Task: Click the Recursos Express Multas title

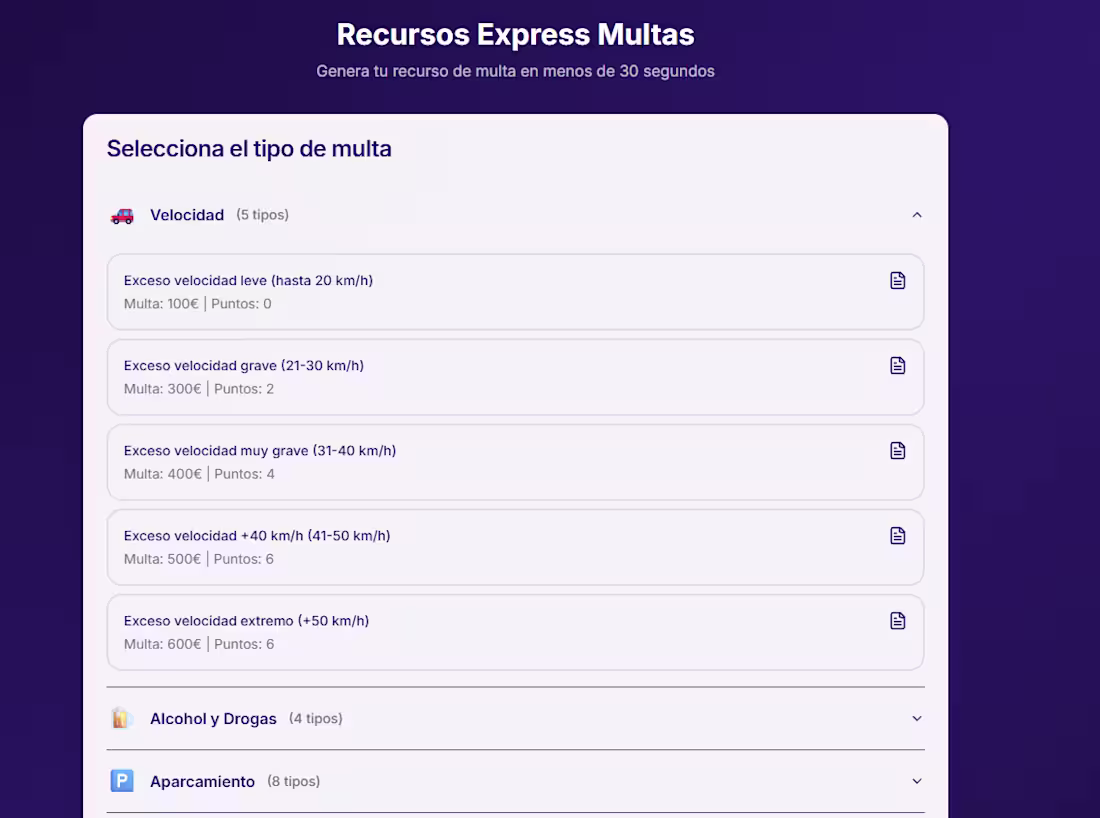Action: click(516, 34)
